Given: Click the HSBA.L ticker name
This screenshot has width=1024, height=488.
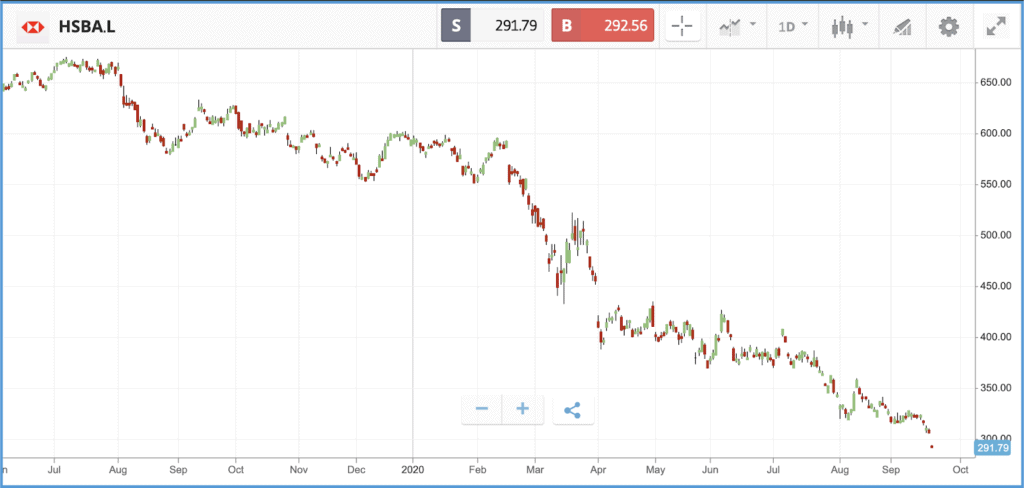Looking at the screenshot, I should 87,27.
